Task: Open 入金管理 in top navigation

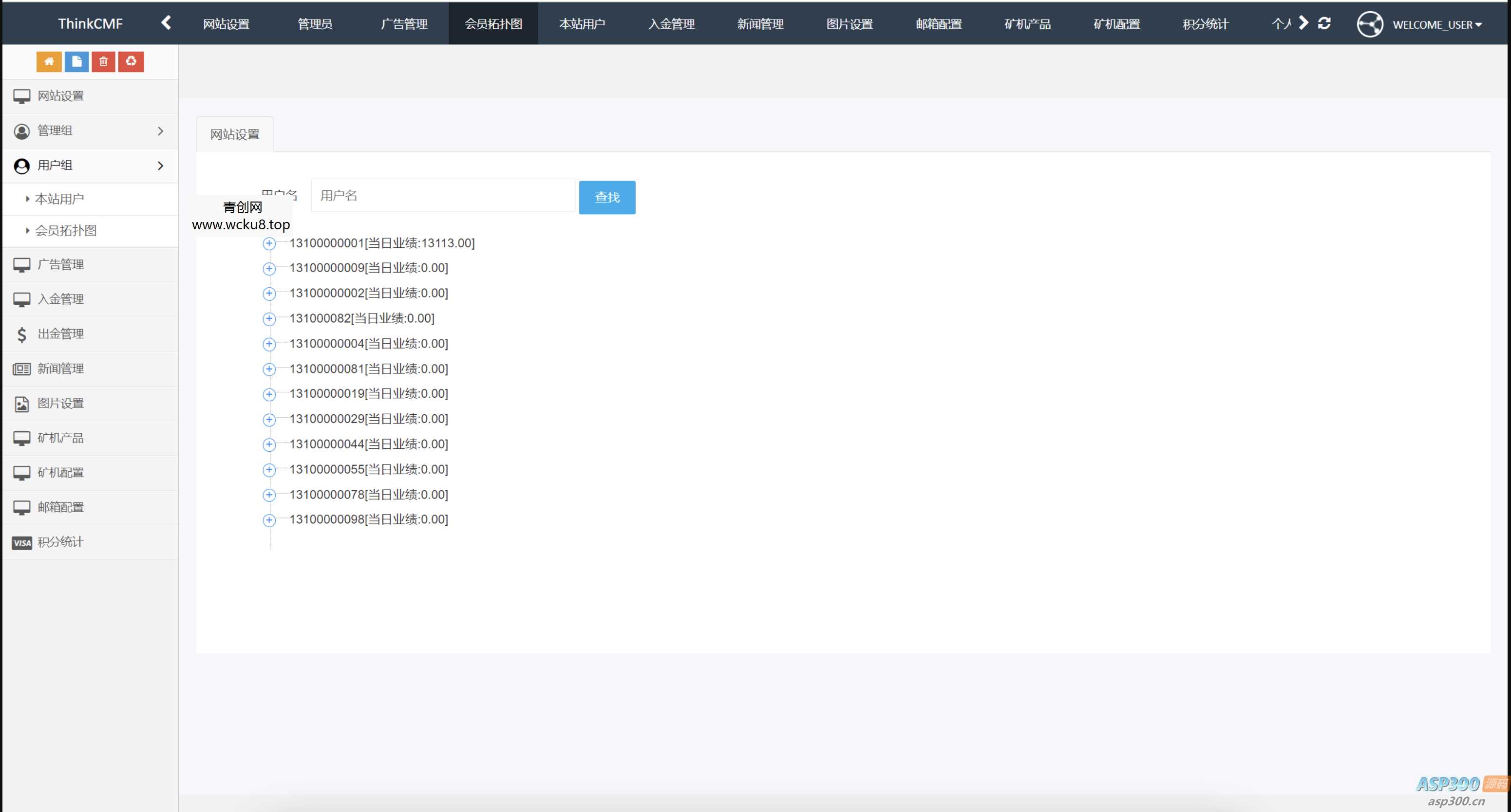Action: tap(671, 24)
